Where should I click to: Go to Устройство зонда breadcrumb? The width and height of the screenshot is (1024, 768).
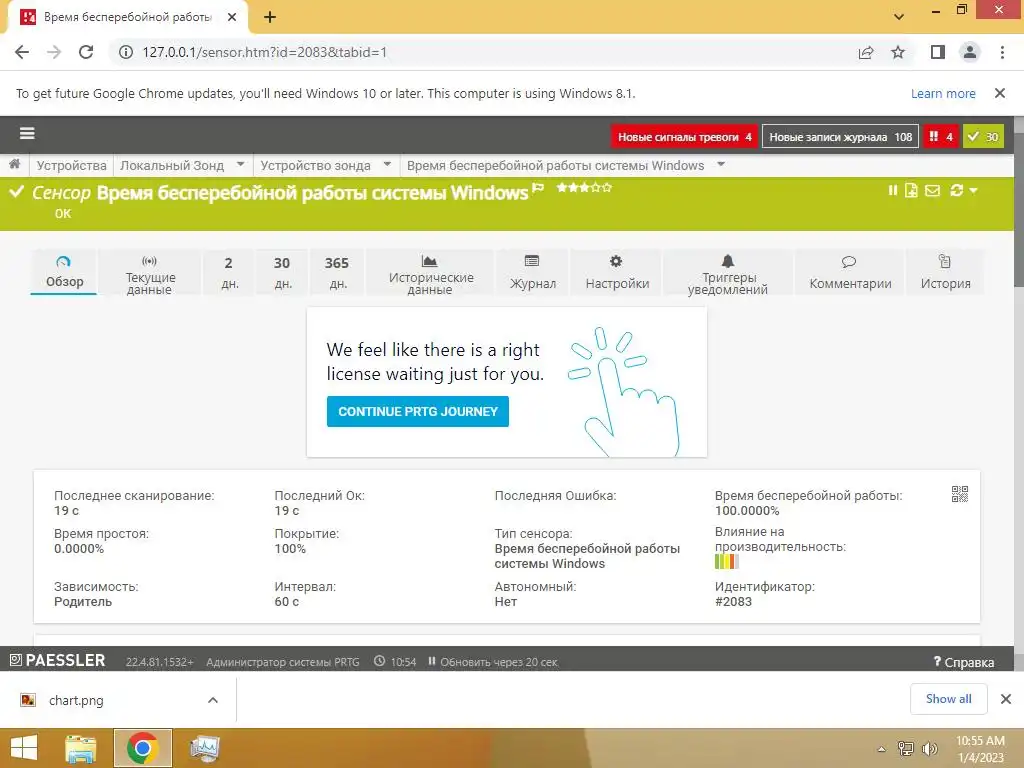pyautogui.click(x=315, y=165)
